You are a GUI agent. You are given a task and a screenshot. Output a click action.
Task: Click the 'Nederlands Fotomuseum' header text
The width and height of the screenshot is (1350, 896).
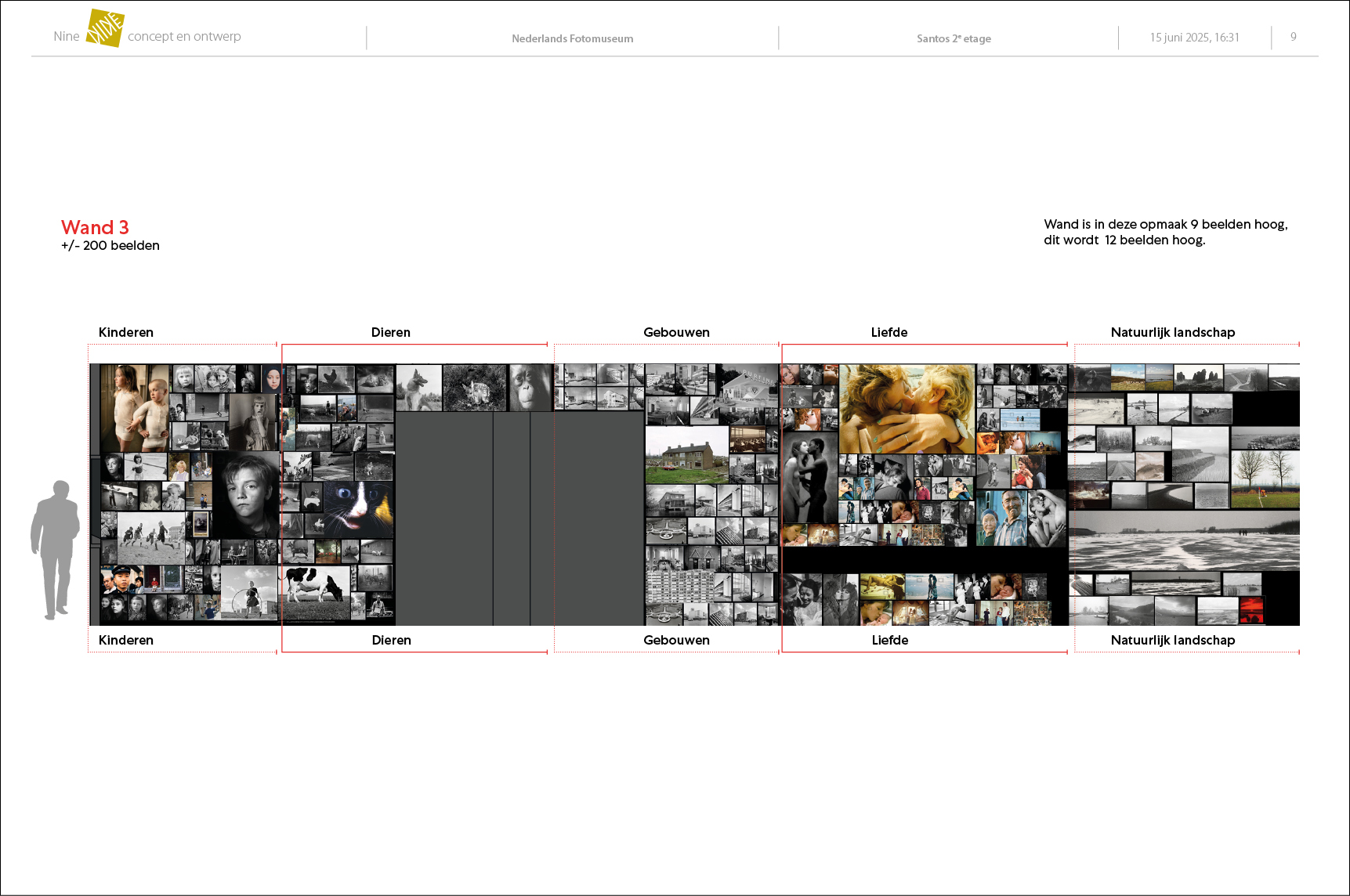tap(572, 38)
